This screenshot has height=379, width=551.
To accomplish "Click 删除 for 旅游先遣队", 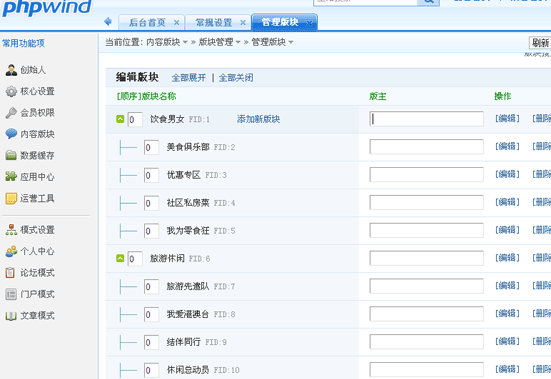I will (x=542, y=286).
